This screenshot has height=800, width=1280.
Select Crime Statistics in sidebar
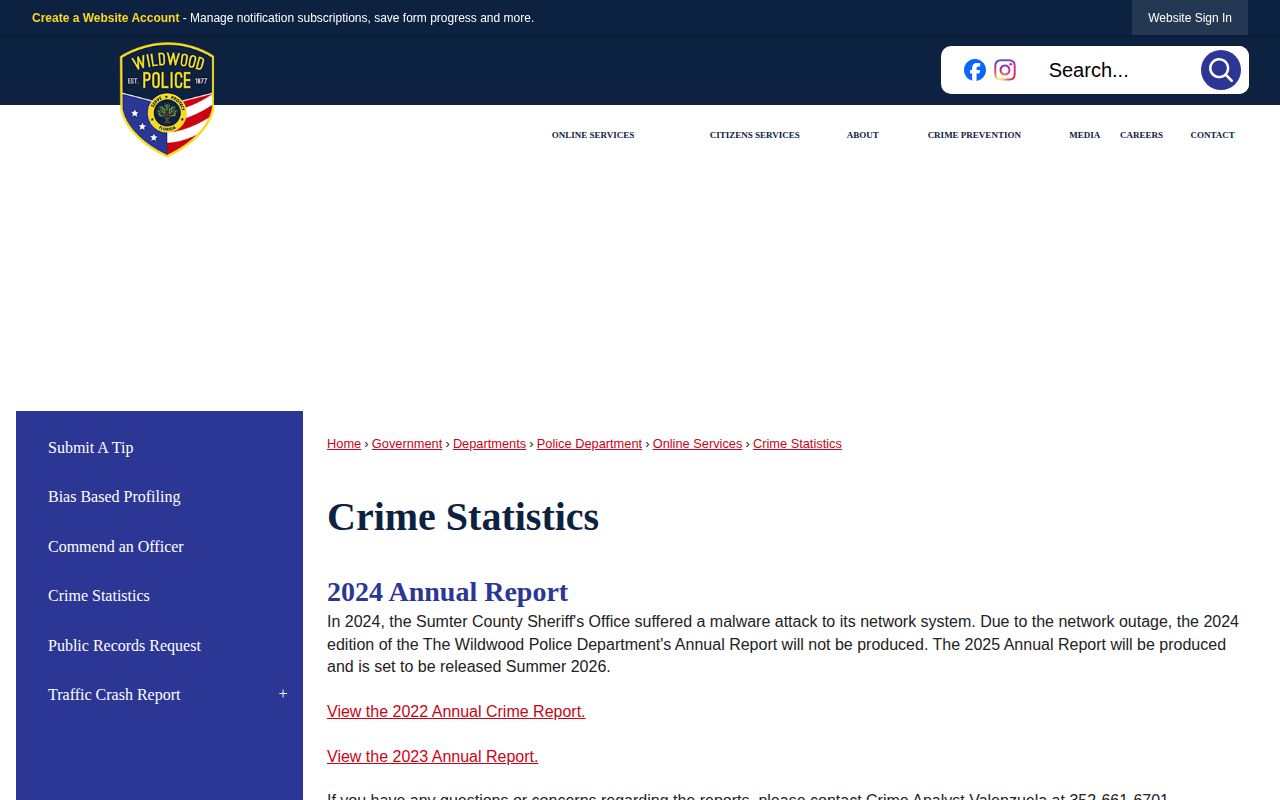pyautogui.click(x=99, y=596)
